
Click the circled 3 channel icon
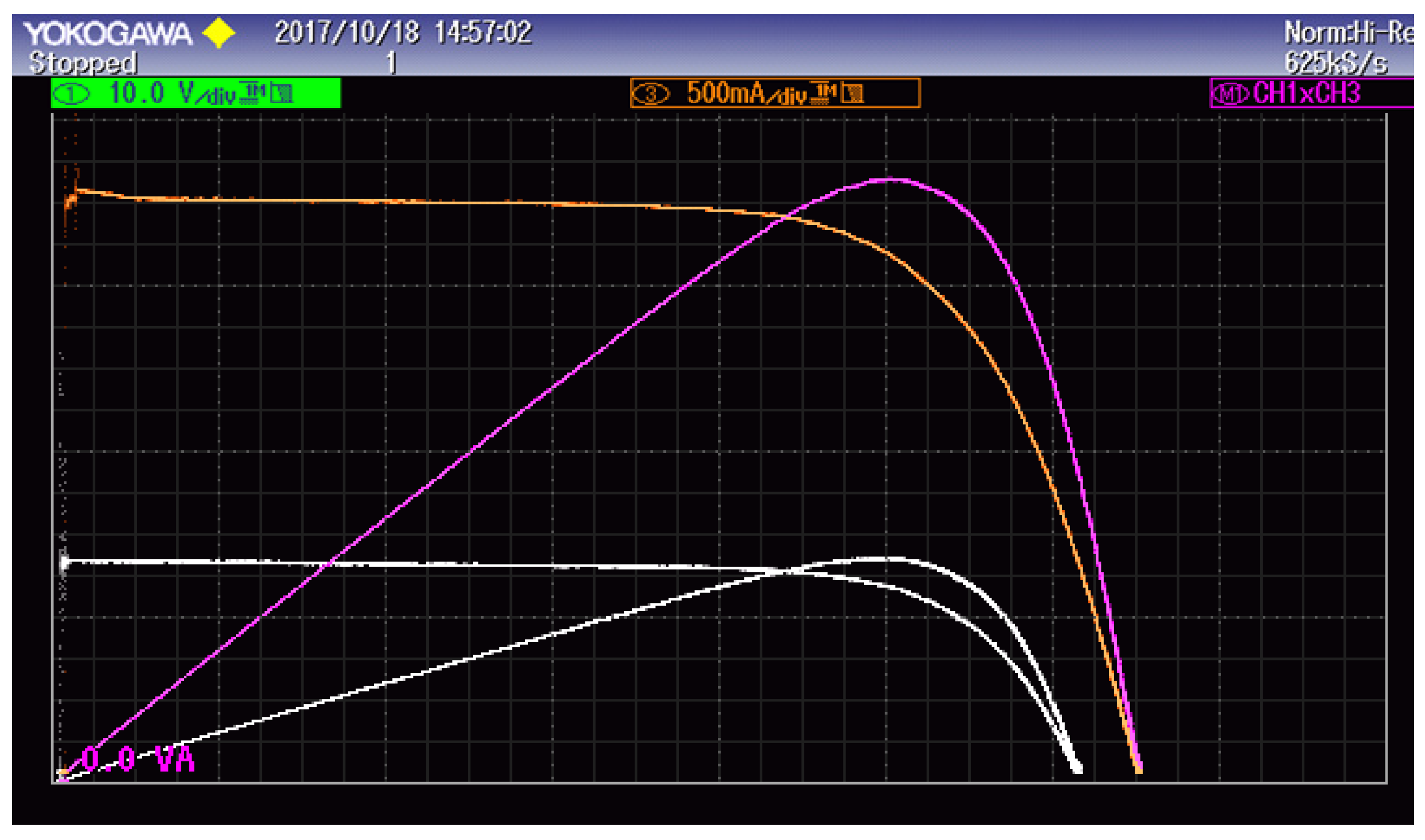(x=651, y=94)
